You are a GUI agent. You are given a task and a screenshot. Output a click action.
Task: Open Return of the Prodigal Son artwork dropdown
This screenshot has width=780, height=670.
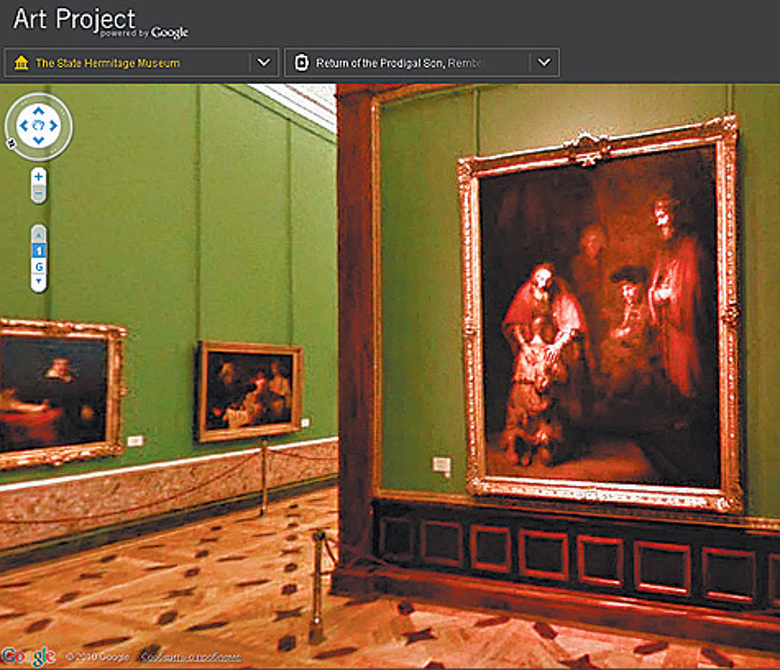click(422, 63)
